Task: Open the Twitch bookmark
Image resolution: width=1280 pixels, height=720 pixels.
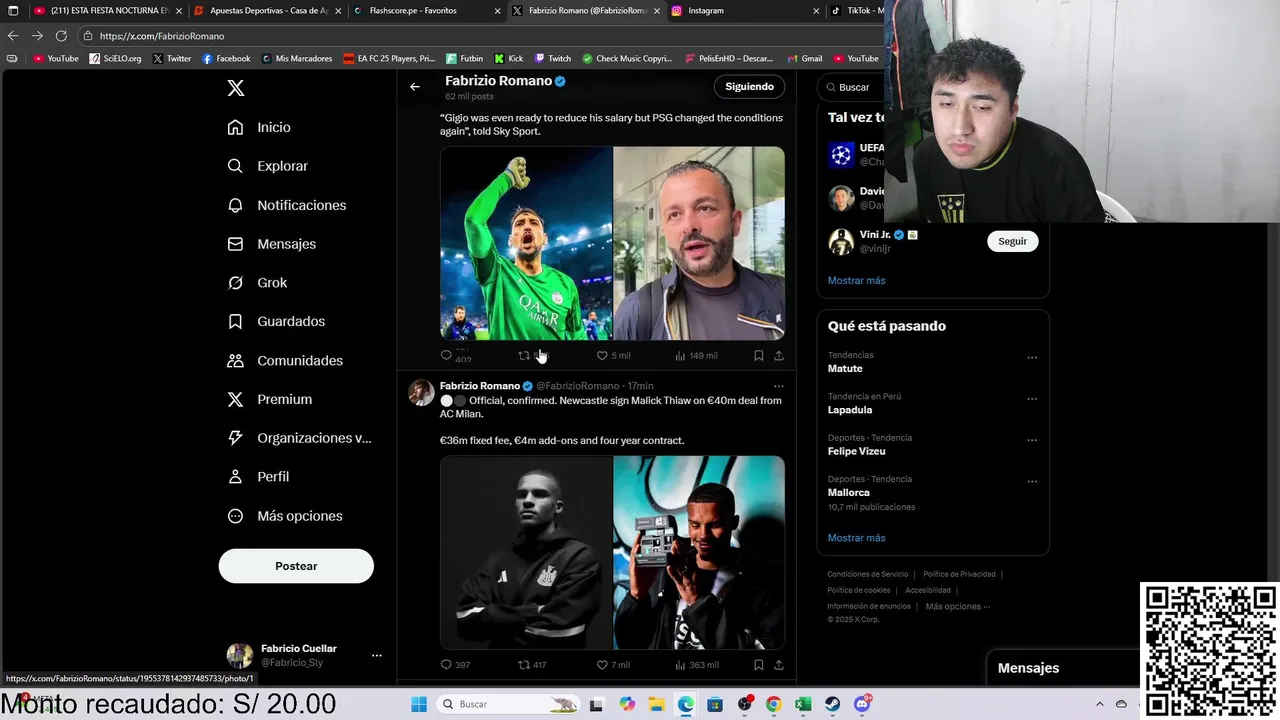Action: 553,58
